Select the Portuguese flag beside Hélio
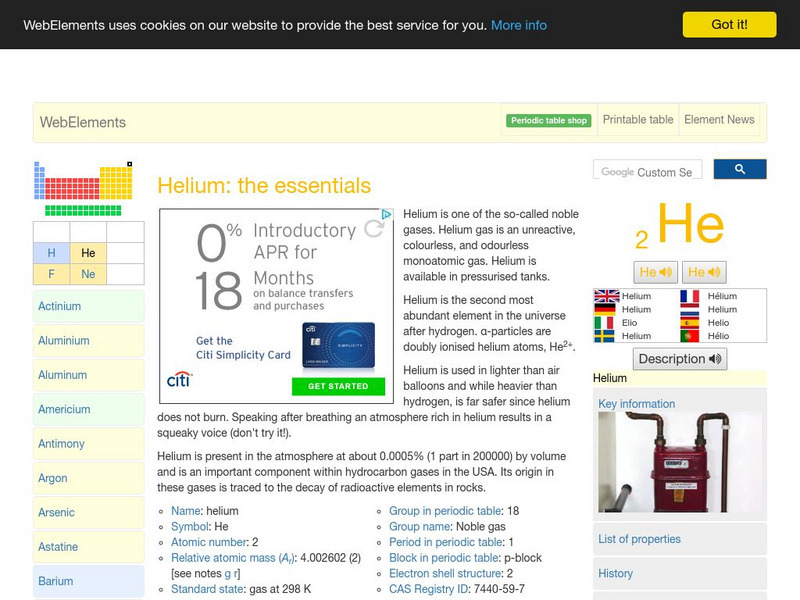This screenshot has height=600, width=800. (x=690, y=337)
